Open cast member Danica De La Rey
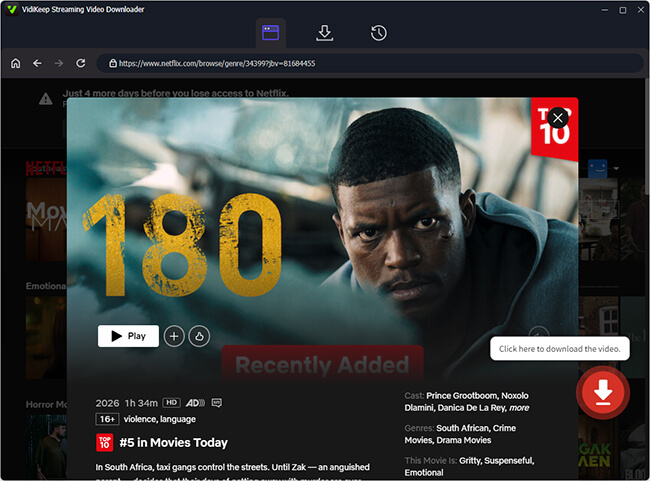 472,408
